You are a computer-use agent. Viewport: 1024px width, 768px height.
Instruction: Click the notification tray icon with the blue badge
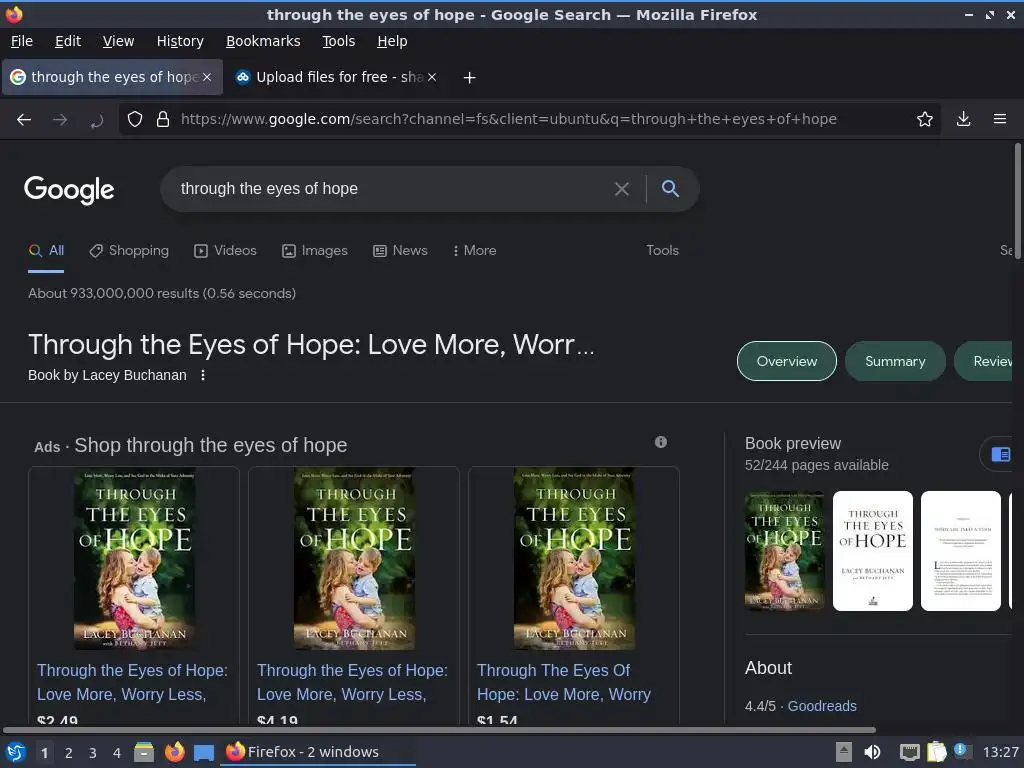tap(962, 751)
